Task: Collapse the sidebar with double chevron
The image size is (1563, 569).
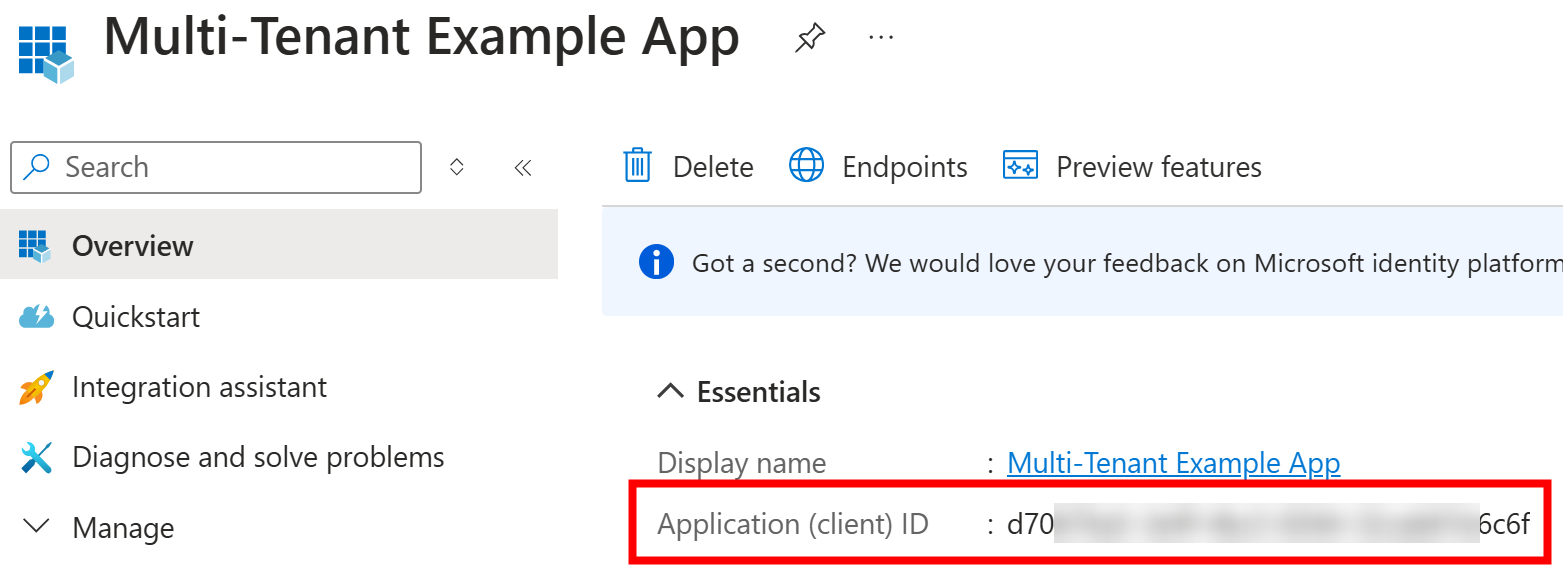Action: tap(522, 167)
